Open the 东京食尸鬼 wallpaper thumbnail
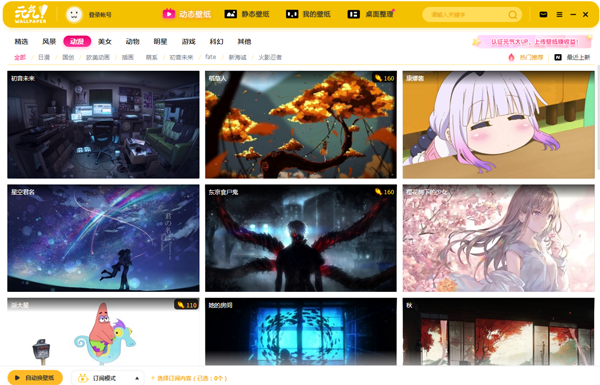 [301, 238]
